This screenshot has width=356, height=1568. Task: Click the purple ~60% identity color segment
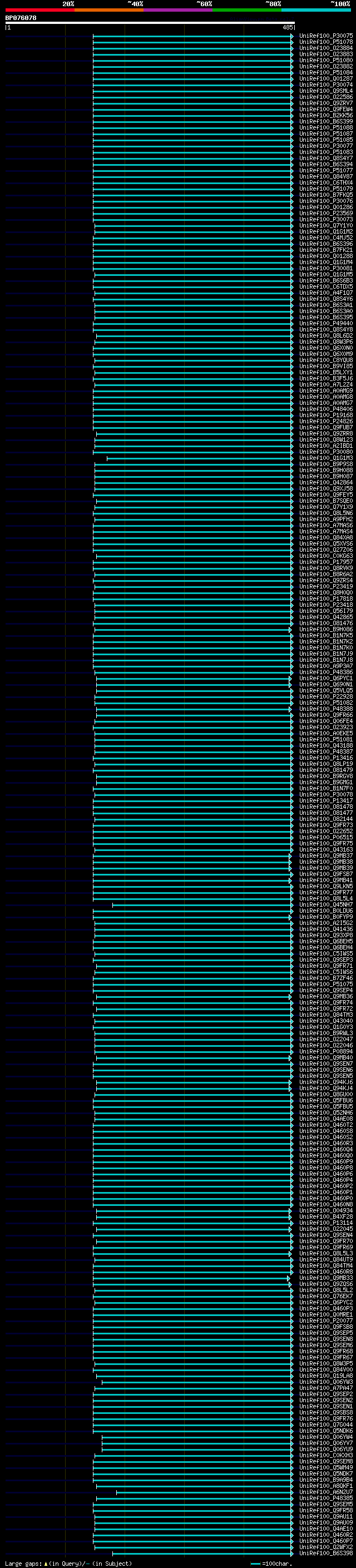click(179, 10)
